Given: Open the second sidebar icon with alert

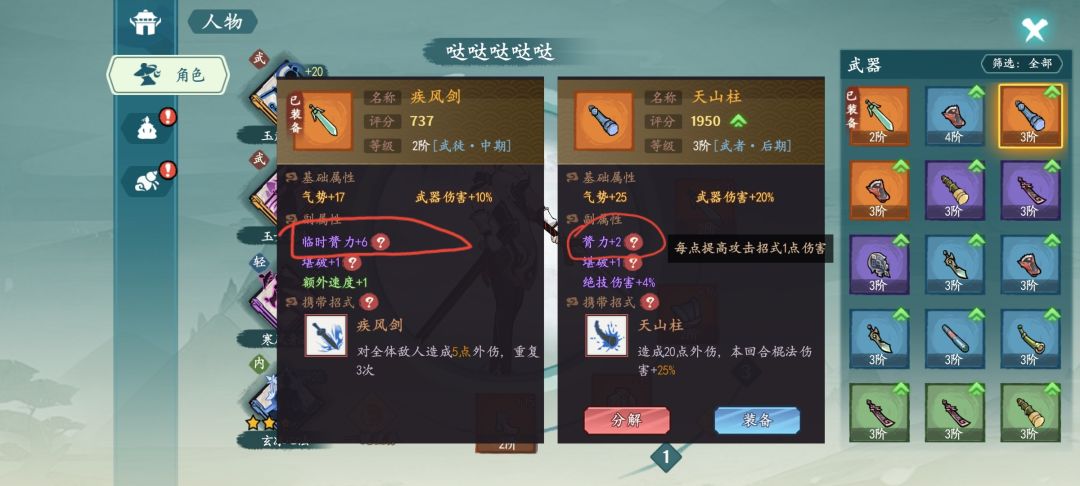Looking at the screenshot, I should coord(149,127).
